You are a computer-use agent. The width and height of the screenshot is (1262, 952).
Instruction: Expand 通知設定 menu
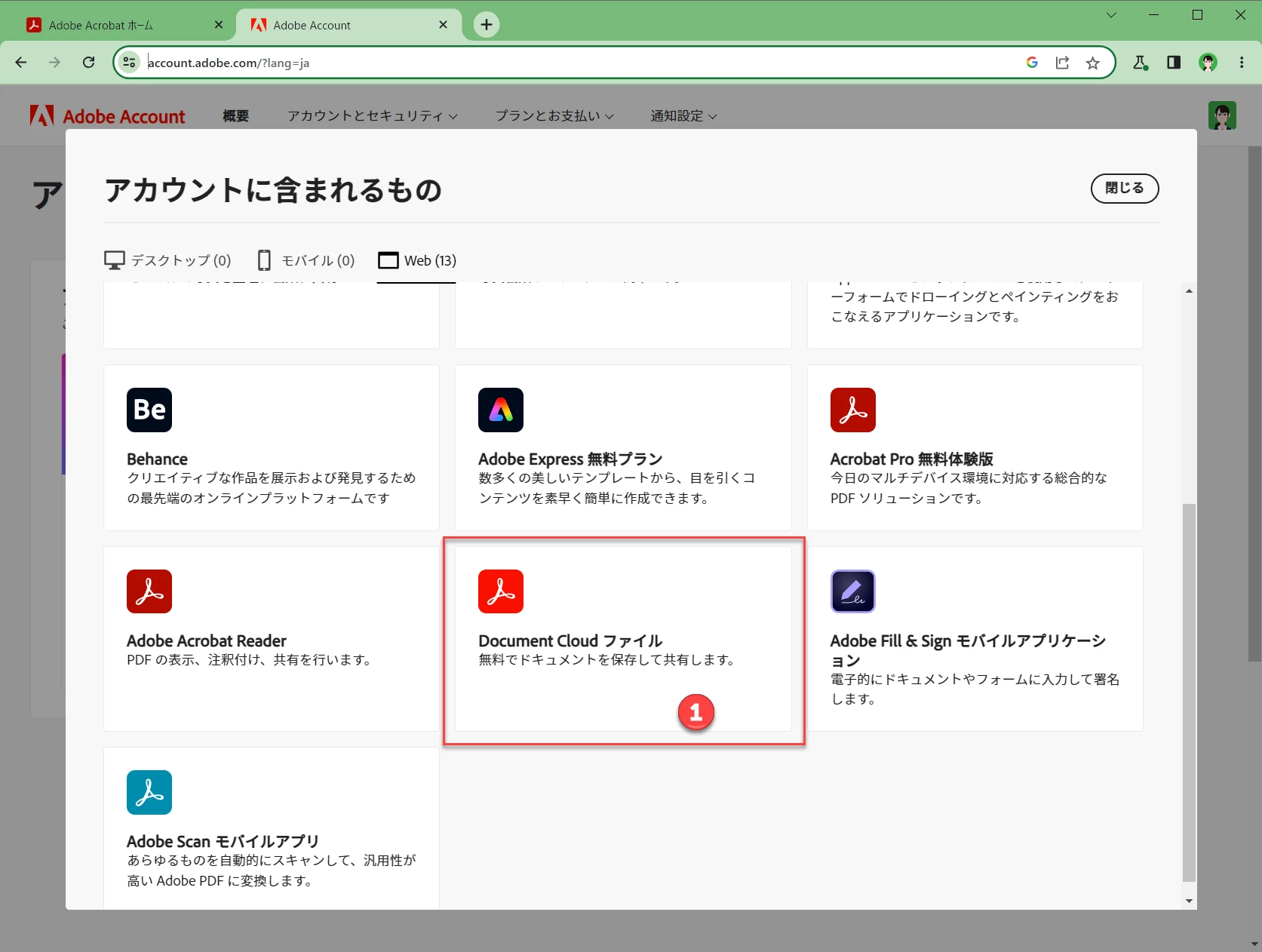683,115
